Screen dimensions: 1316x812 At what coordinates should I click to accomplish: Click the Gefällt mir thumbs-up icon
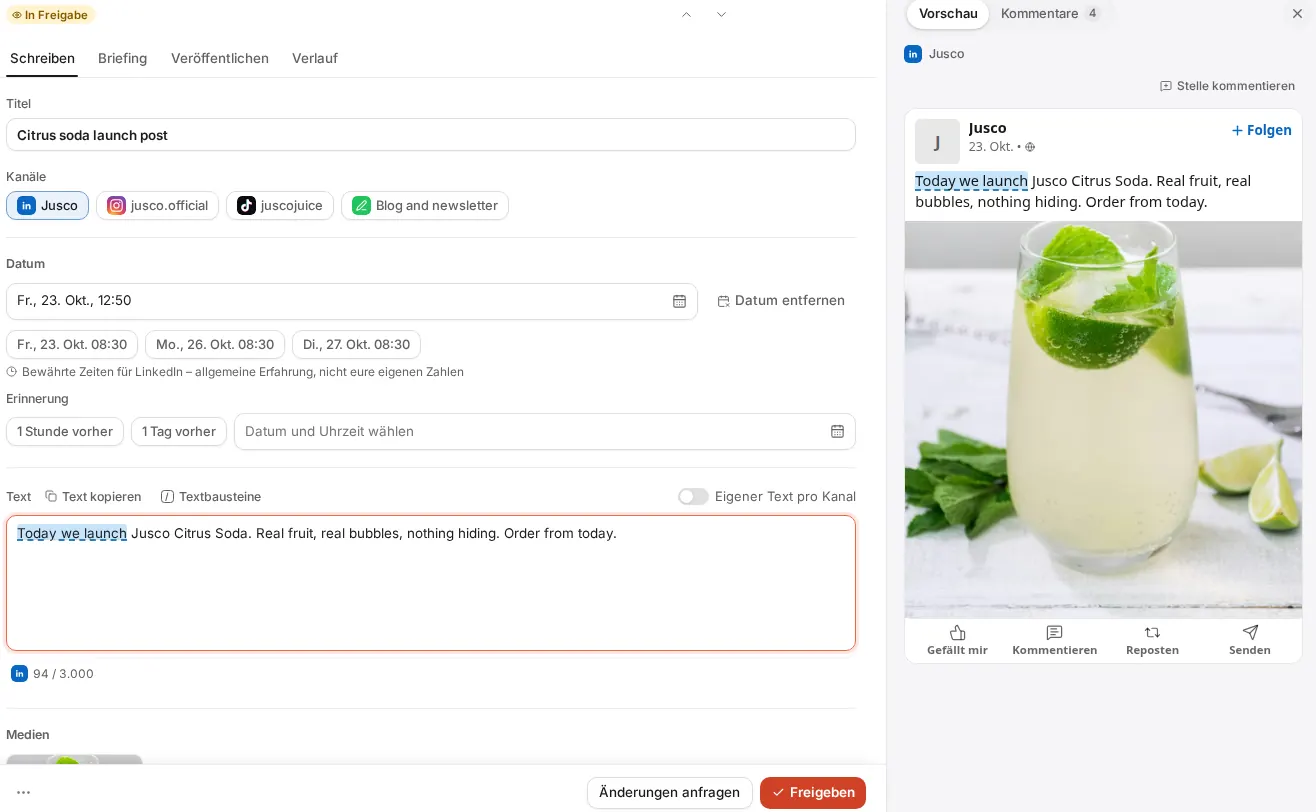click(x=957, y=632)
